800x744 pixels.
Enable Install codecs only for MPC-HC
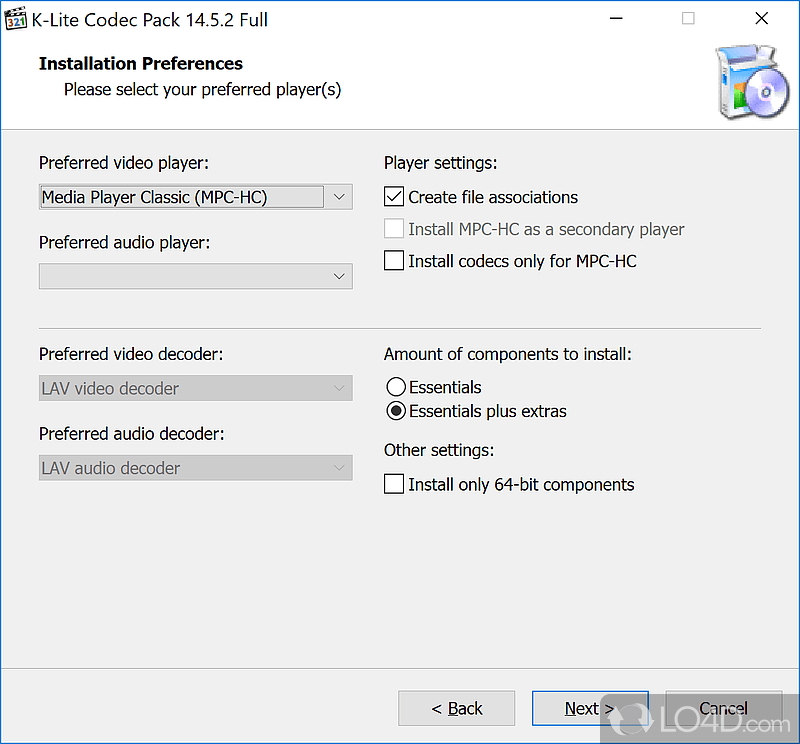(x=393, y=262)
